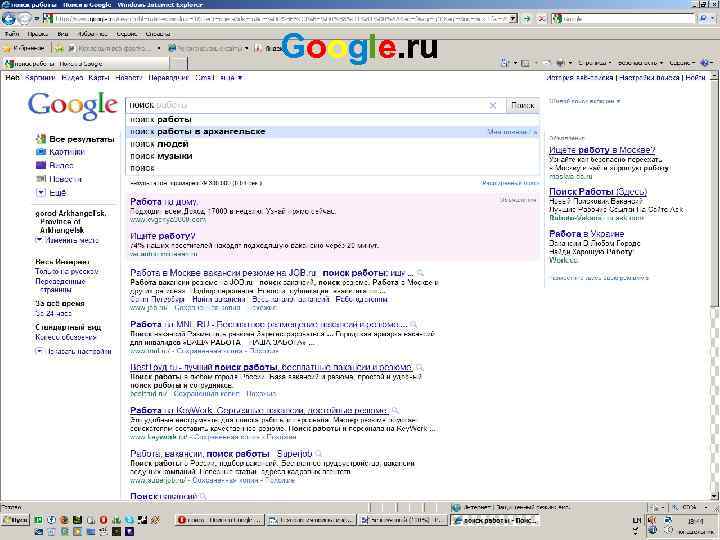720x540 pixels.
Task: Open Поиск Работы (Здесь) sidebar ad
Action: pos(598,192)
